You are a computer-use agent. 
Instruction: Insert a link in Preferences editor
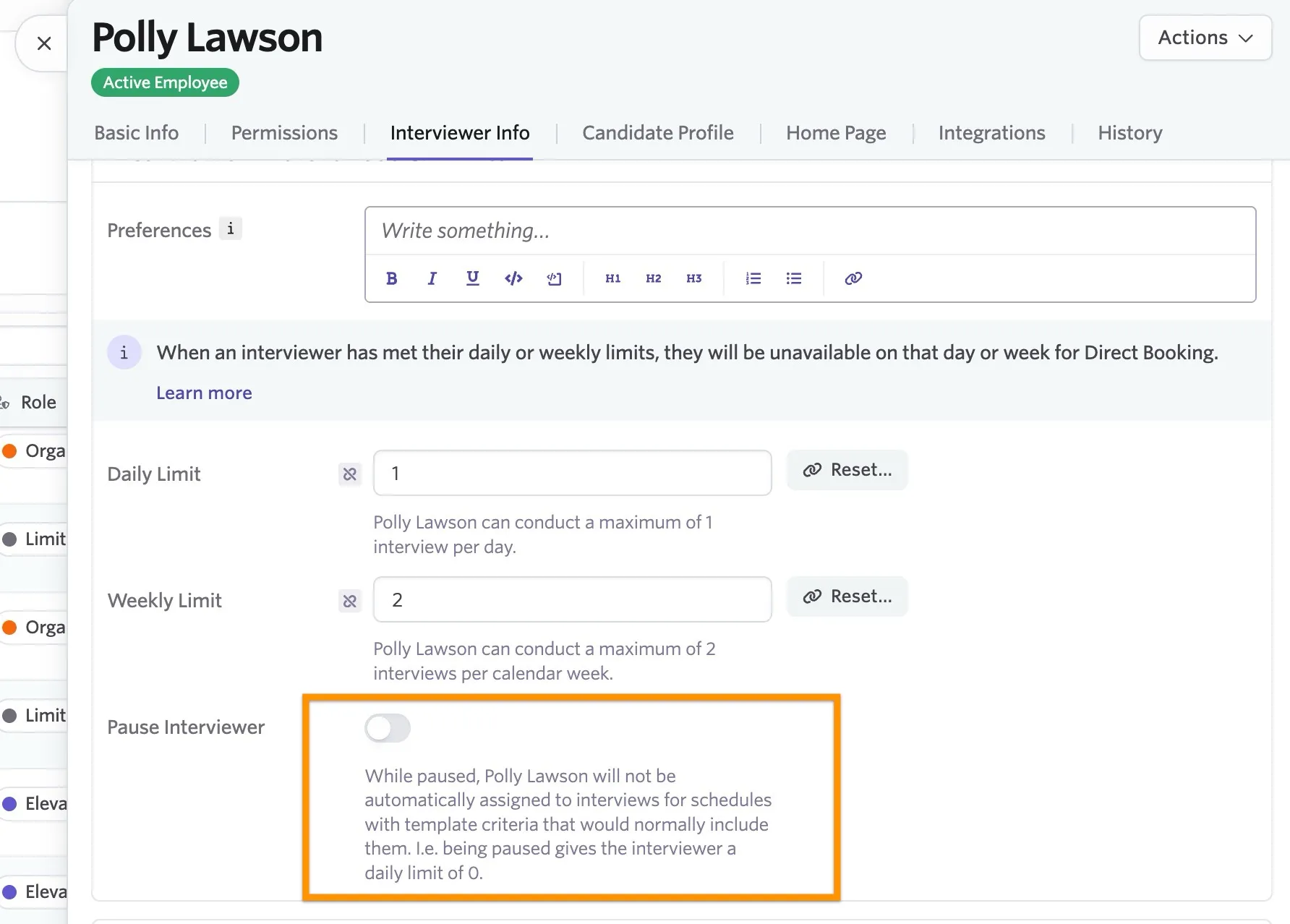tap(853, 278)
